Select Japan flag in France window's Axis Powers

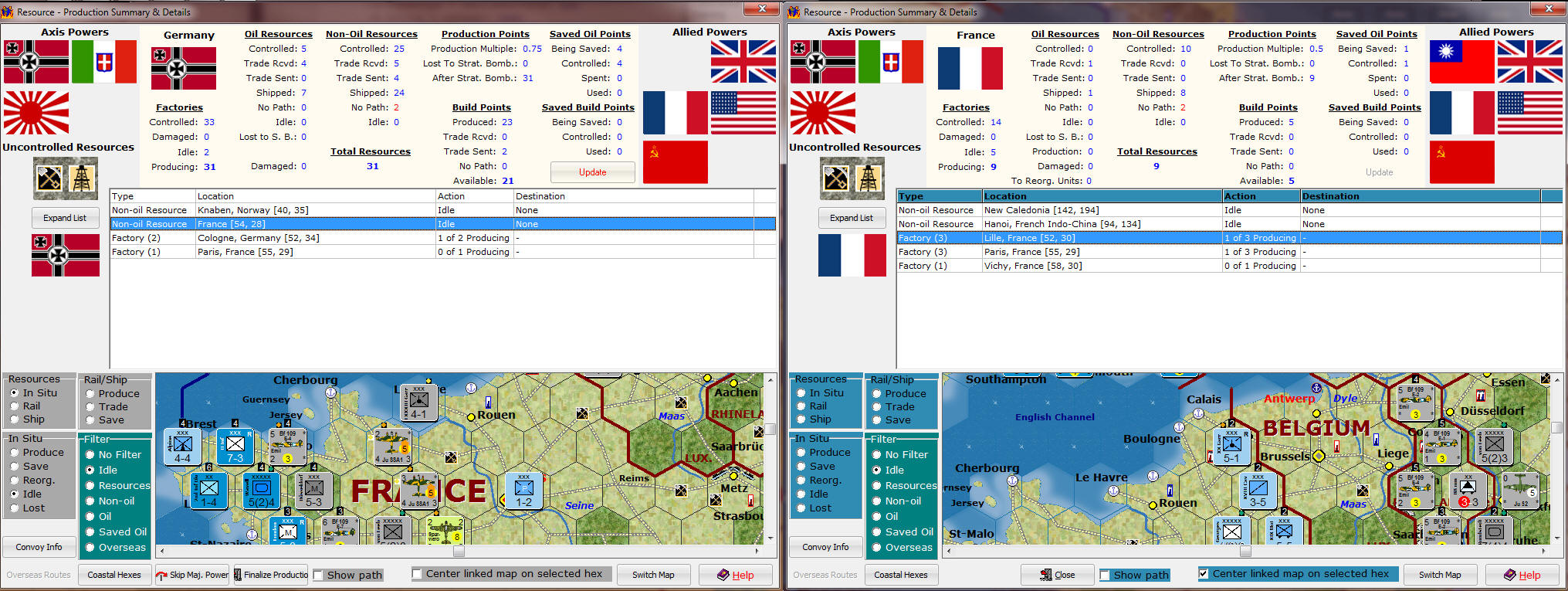(823, 113)
